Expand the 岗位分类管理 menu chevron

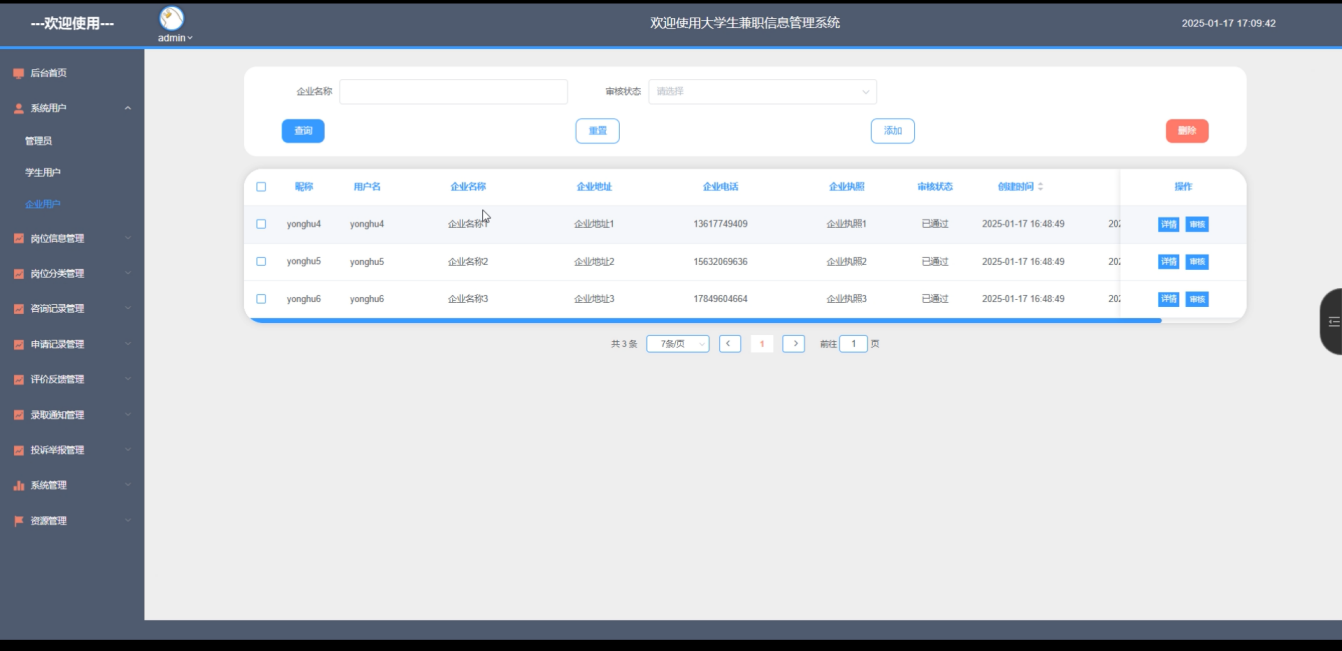128,274
